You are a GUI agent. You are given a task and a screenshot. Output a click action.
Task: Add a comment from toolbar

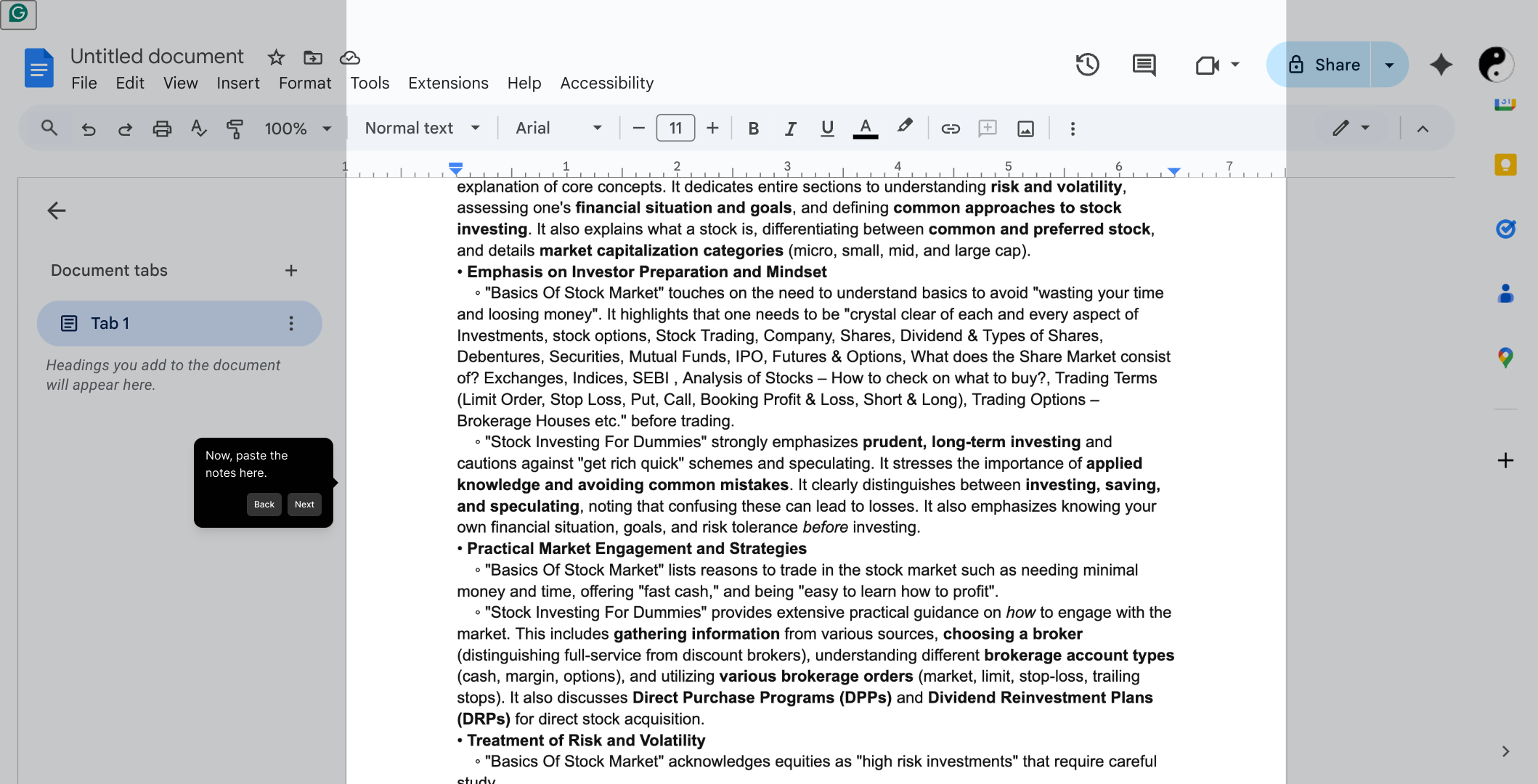(x=988, y=128)
